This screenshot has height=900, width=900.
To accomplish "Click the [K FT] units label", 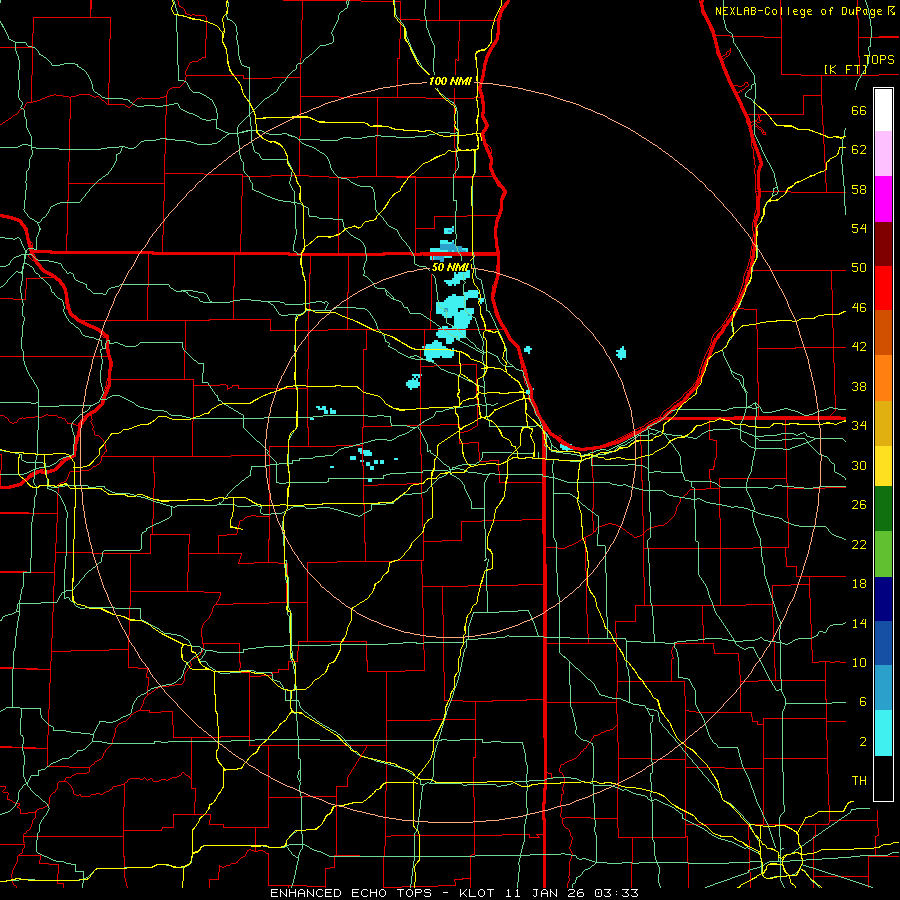I will coord(845,69).
